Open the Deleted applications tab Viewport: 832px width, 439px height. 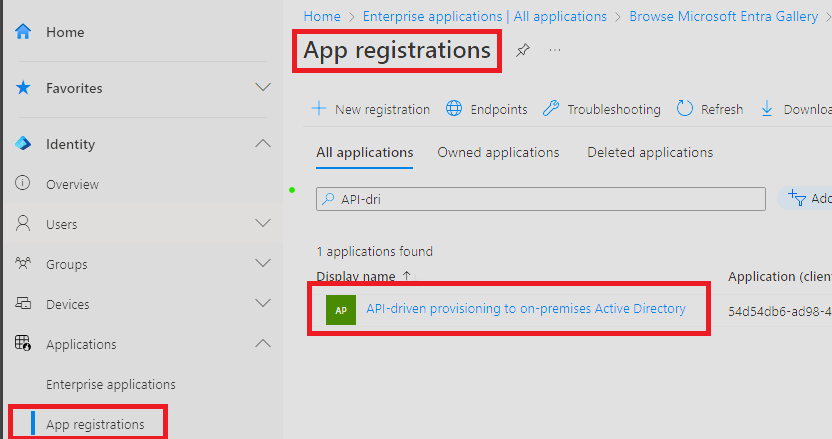point(650,153)
